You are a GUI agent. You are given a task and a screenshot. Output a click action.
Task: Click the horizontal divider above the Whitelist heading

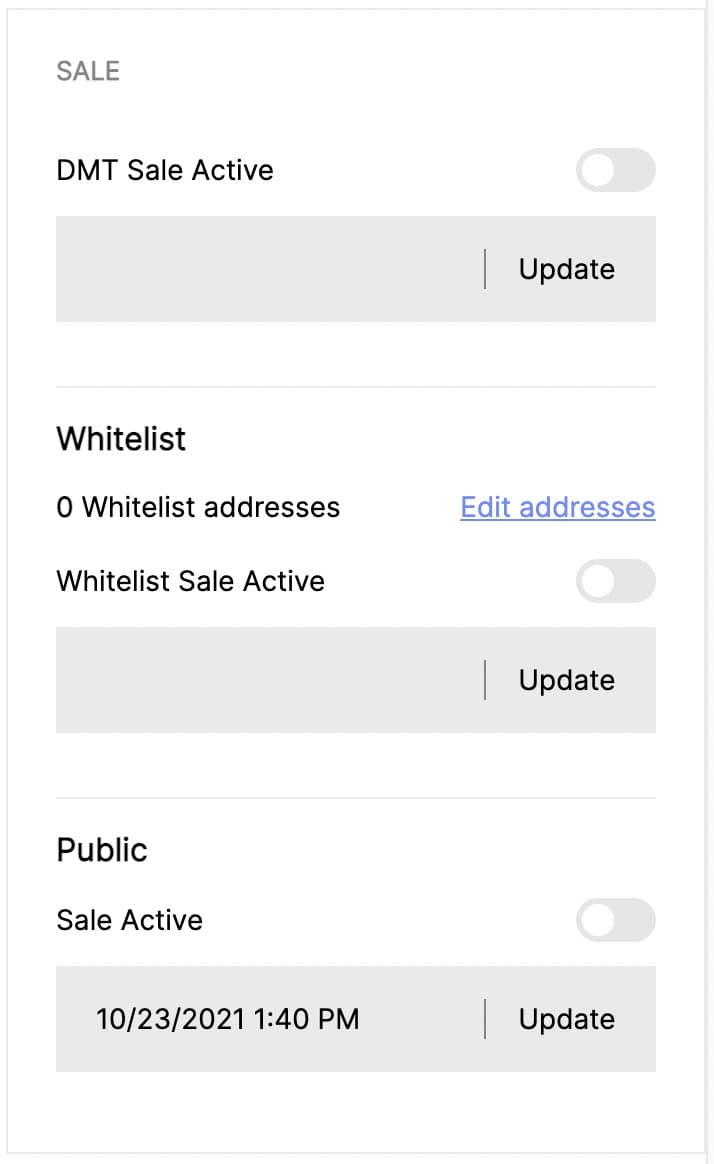(x=356, y=387)
